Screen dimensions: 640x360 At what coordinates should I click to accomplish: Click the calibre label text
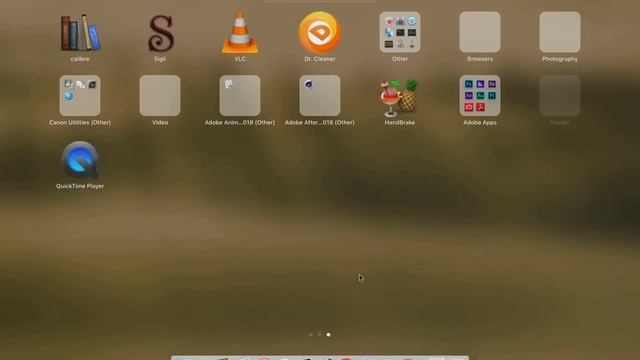click(x=80, y=59)
